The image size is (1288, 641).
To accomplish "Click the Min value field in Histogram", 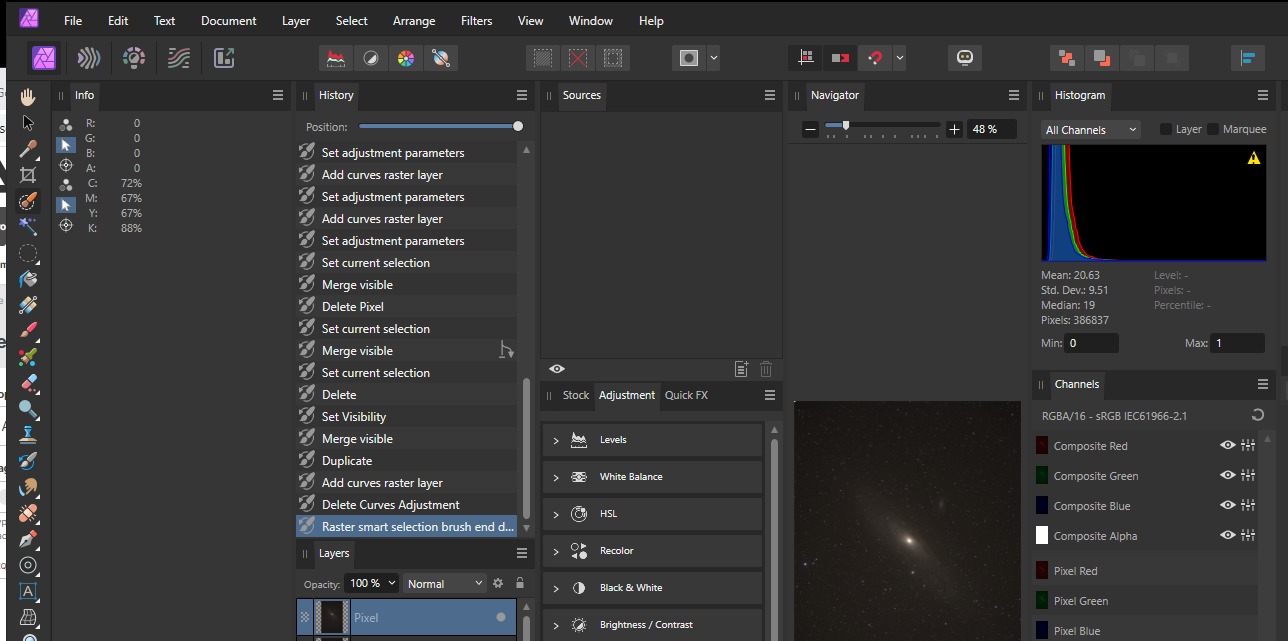I will (1090, 343).
